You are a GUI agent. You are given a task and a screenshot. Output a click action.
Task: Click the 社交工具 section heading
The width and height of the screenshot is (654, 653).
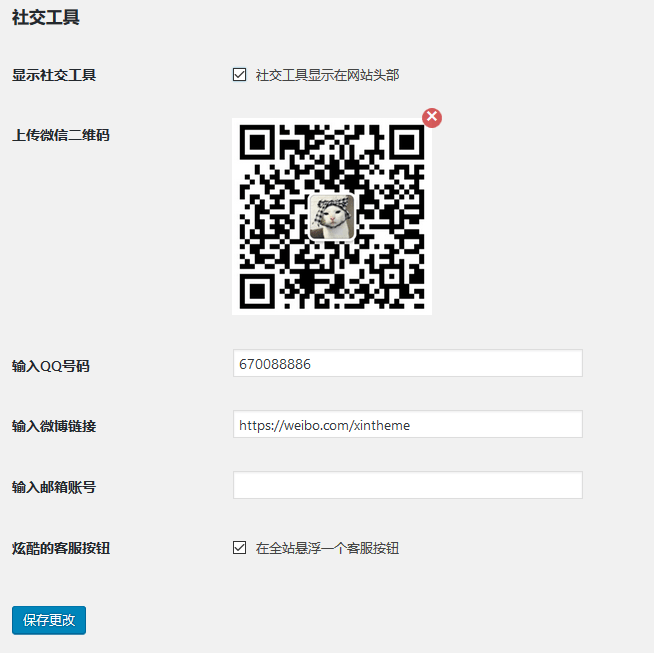click(x=45, y=18)
